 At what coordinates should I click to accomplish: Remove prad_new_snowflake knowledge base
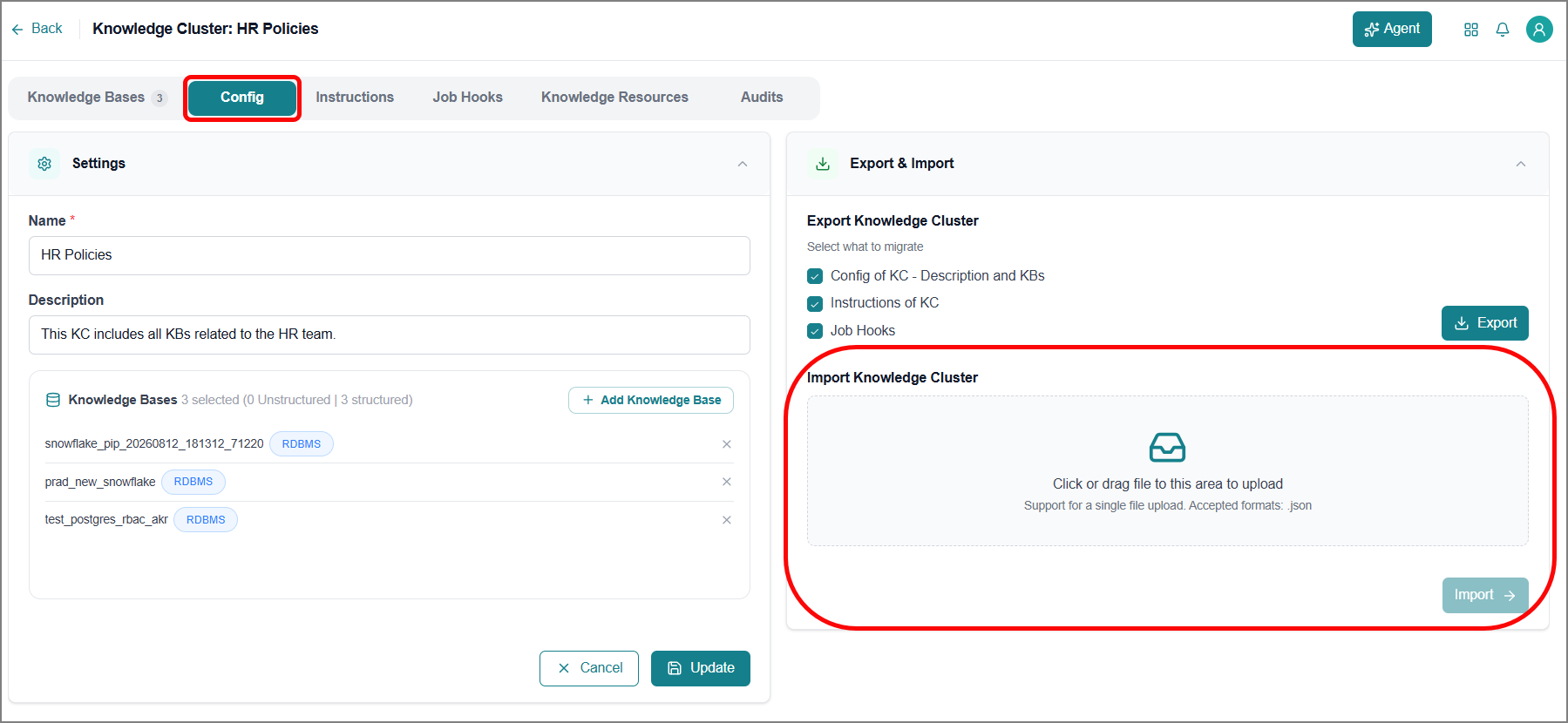(726, 482)
